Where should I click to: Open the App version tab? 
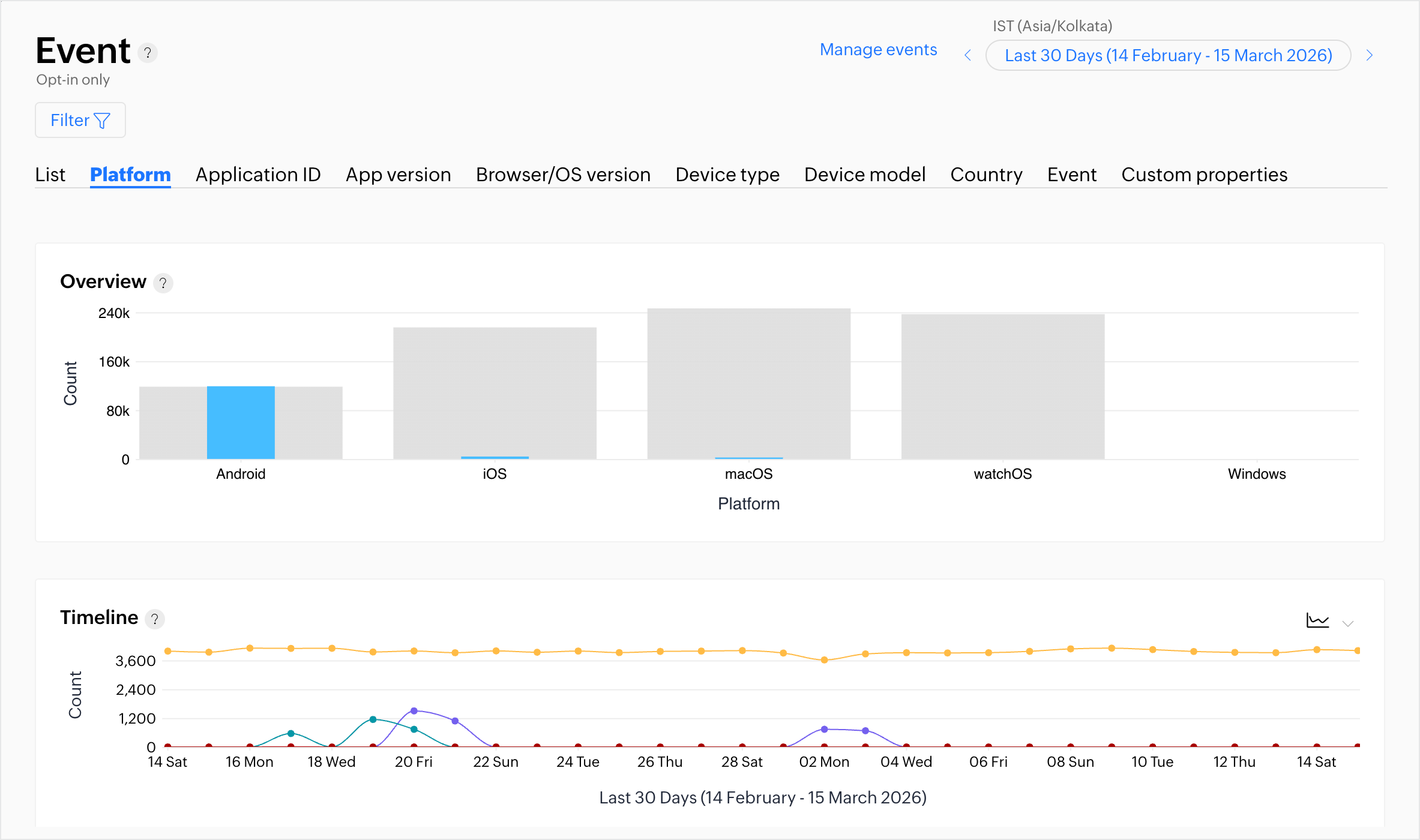click(398, 175)
